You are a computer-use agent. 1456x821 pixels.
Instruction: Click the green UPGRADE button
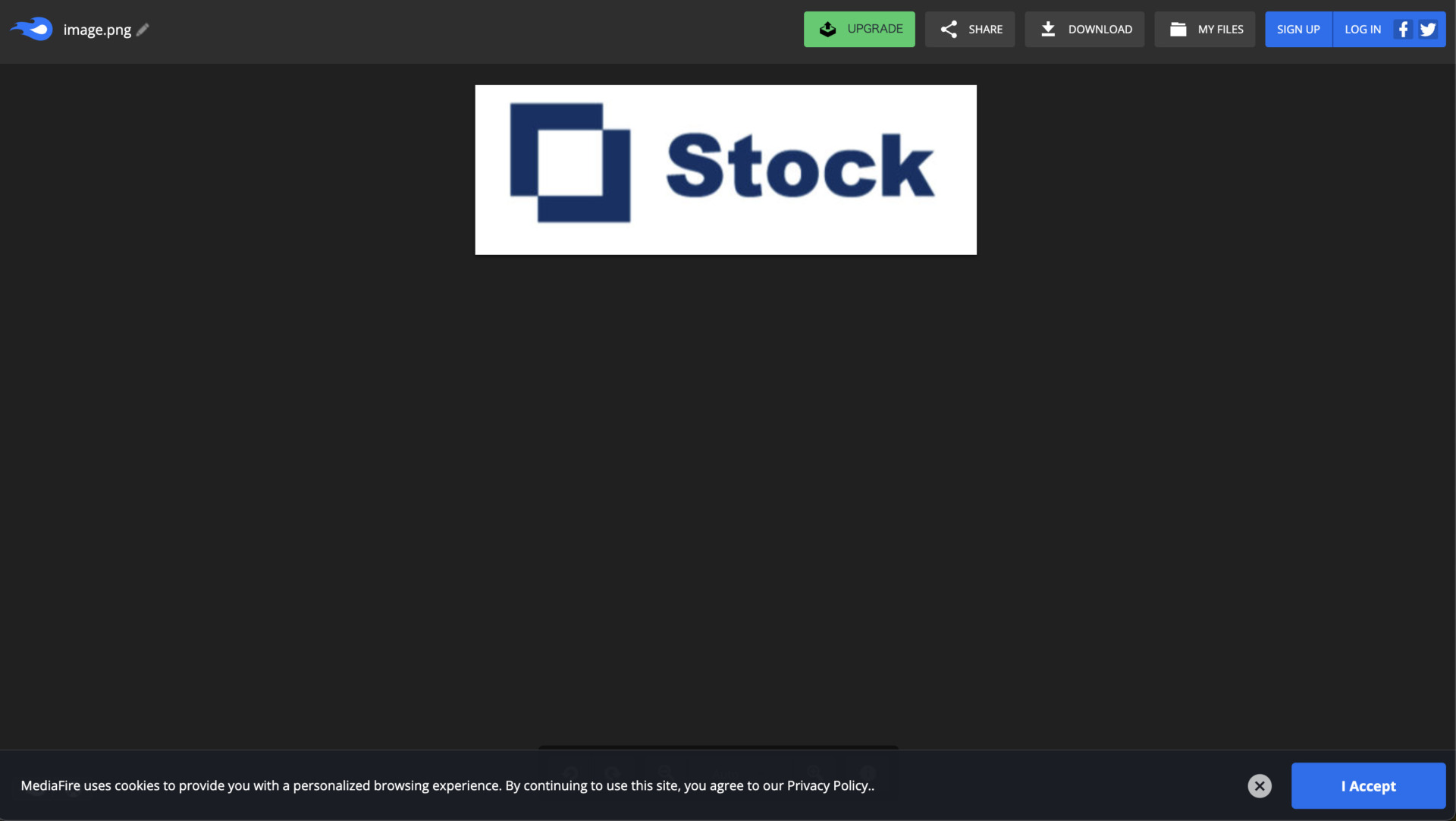[x=859, y=29]
